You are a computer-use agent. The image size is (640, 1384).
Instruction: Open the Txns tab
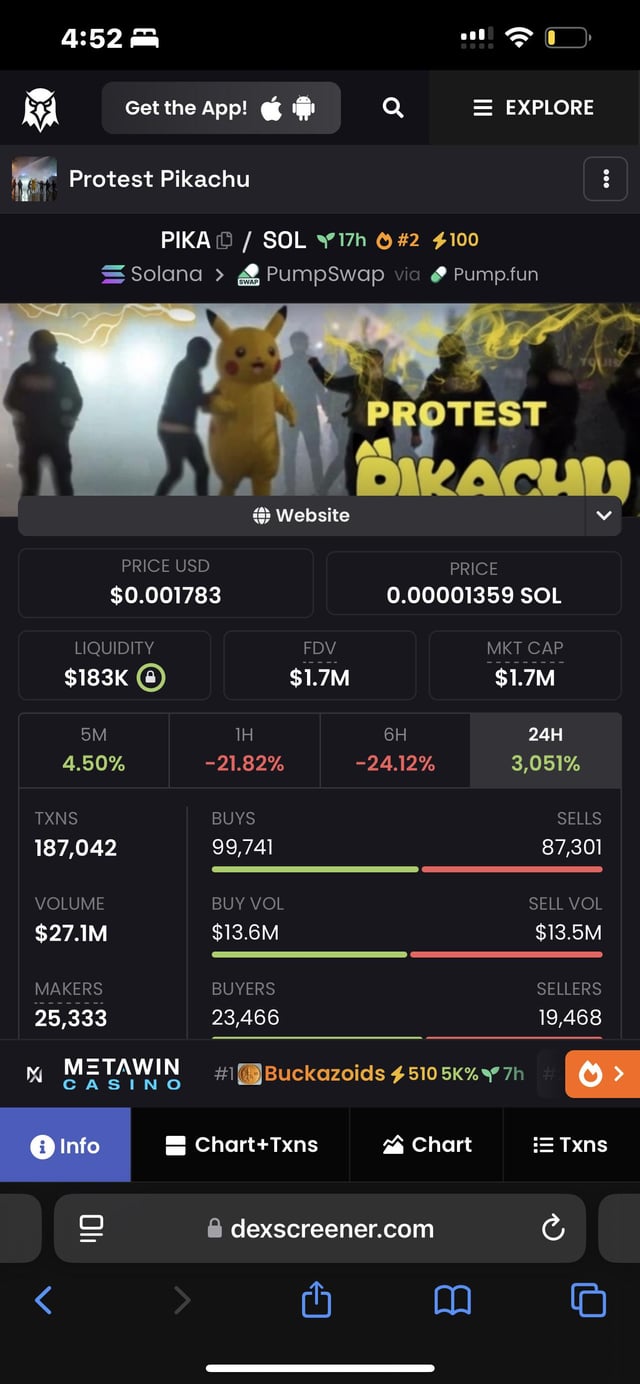570,1145
